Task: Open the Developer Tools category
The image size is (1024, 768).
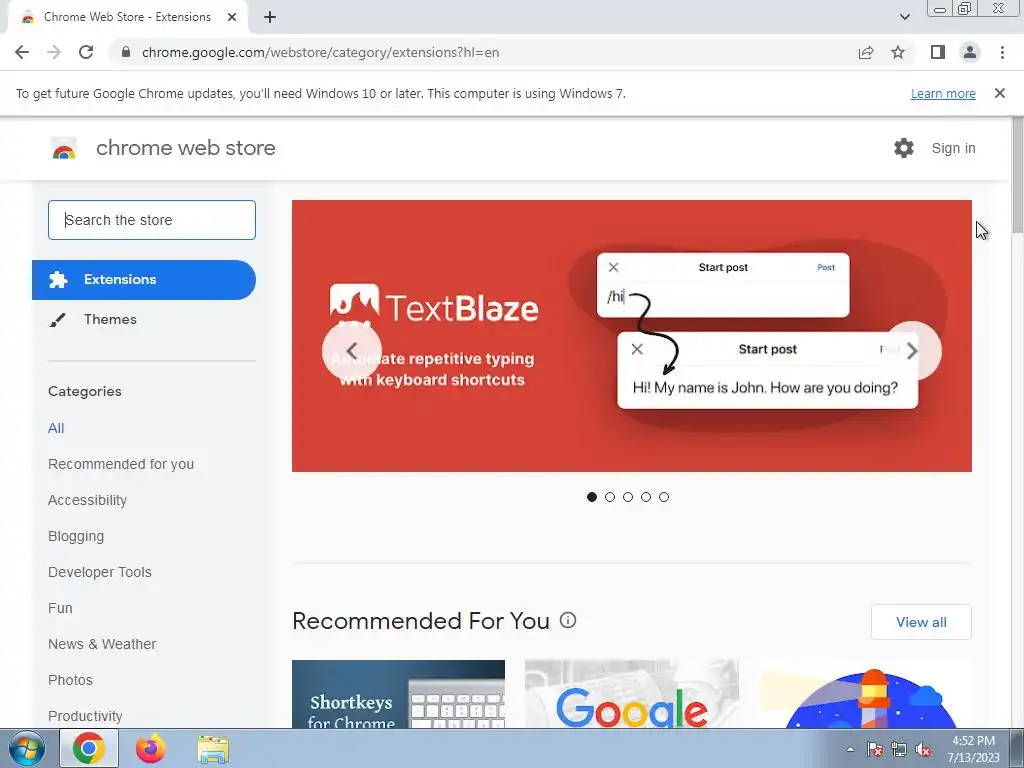Action: coord(100,572)
